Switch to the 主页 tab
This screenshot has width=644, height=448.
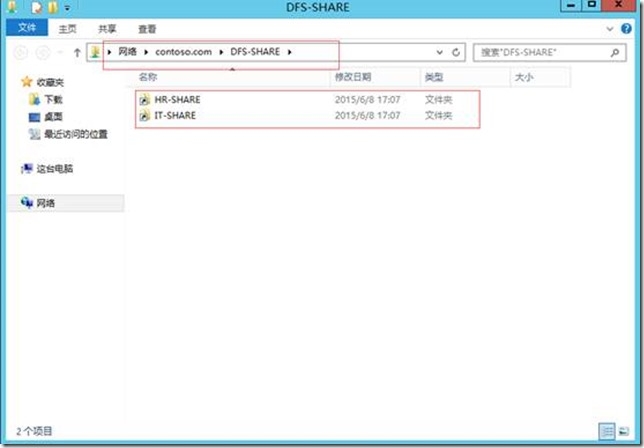point(67,29)
